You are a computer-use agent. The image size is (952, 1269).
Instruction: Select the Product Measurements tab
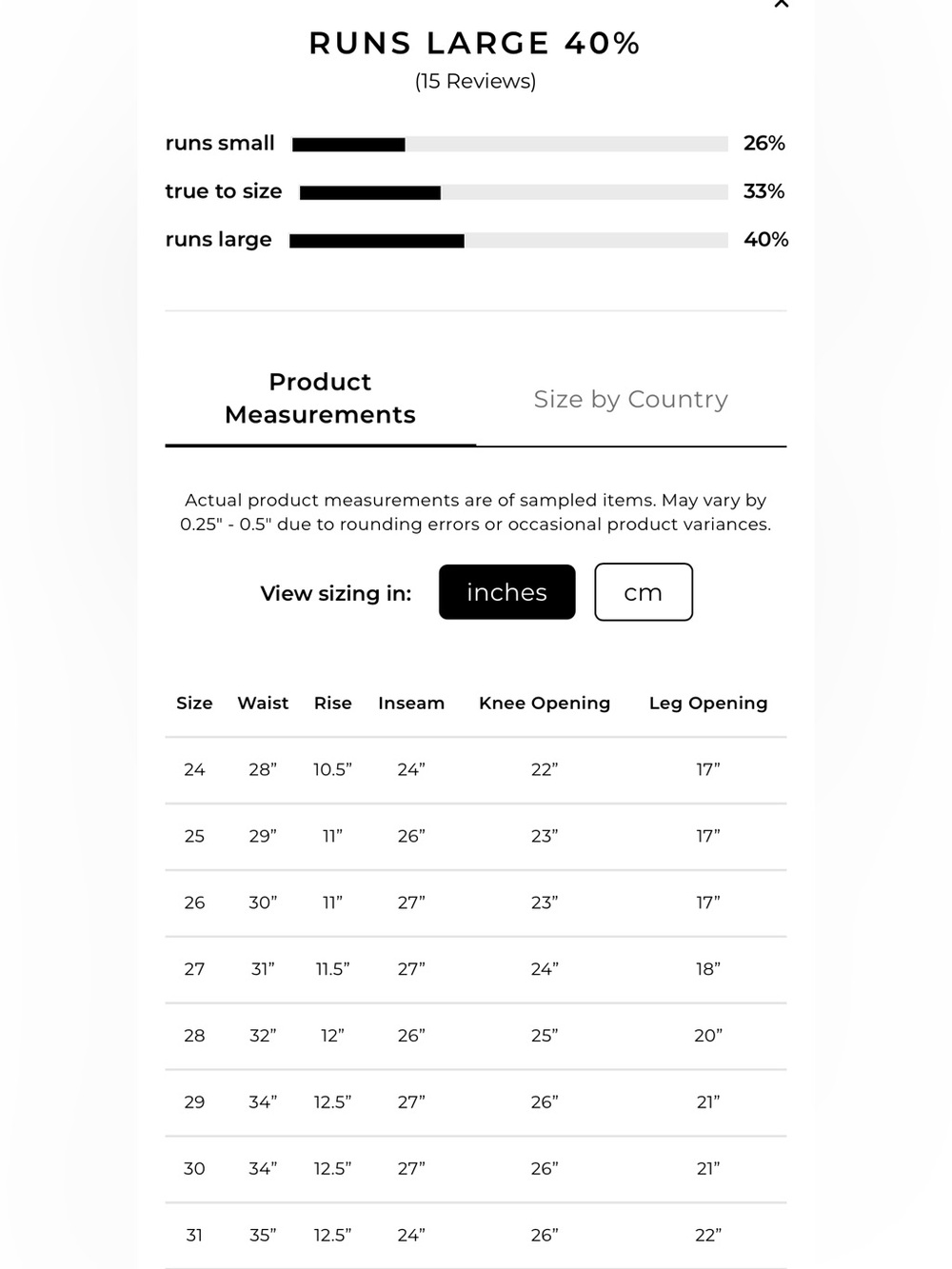[320, 398]
